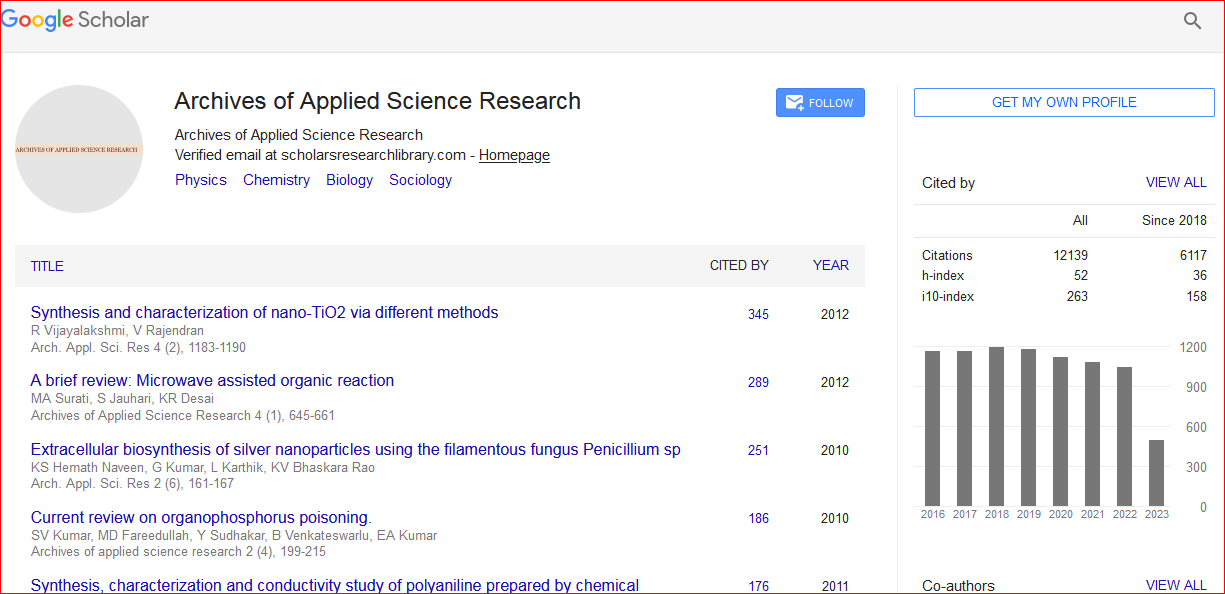Select the Biology interest tag
The width and height of the screenshot is (1225, 594).
349,180
